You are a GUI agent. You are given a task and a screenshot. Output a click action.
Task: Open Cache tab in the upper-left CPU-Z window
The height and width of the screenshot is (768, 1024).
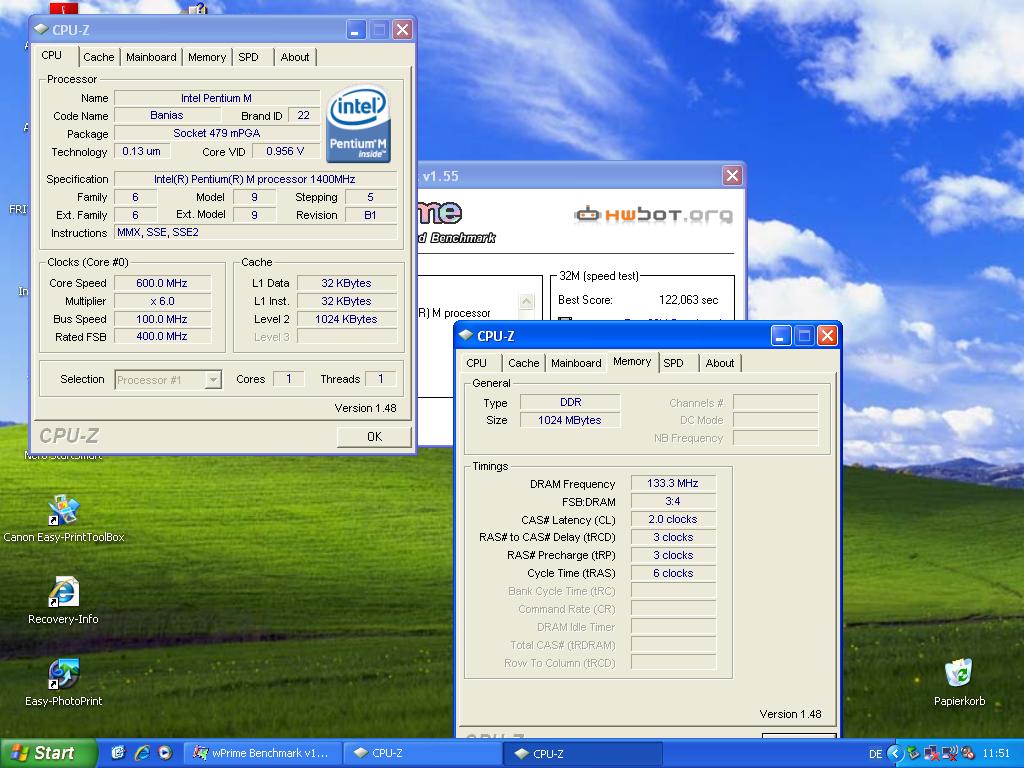coord(99,57)
